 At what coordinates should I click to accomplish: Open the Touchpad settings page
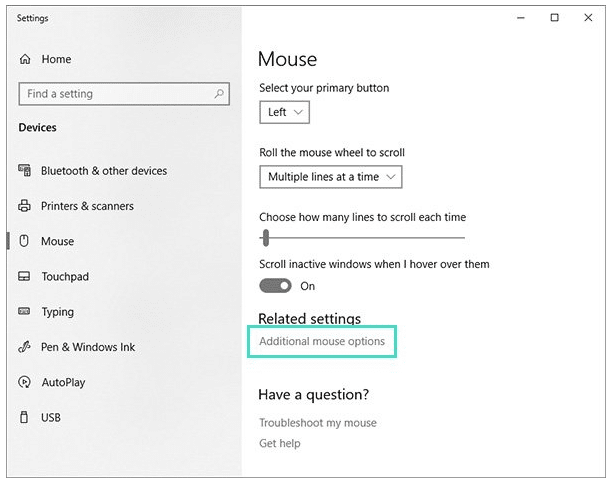point(65,277)
